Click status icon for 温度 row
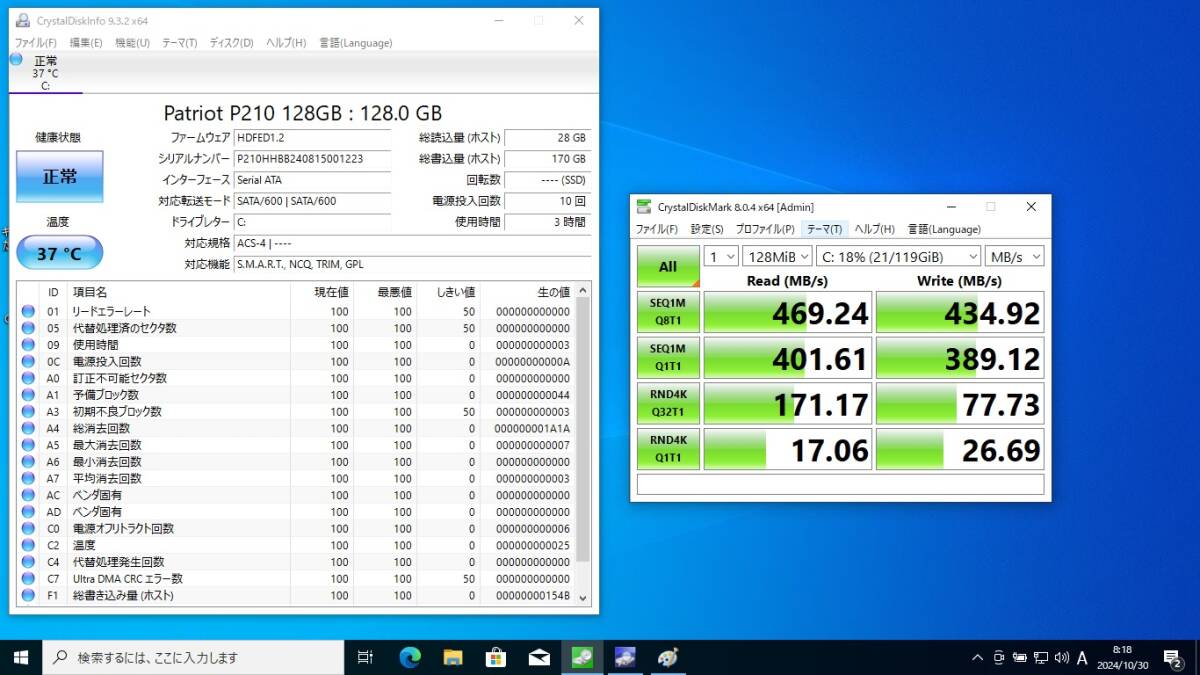The height and width of the screenshot is (675, 1200). point(28,545)
